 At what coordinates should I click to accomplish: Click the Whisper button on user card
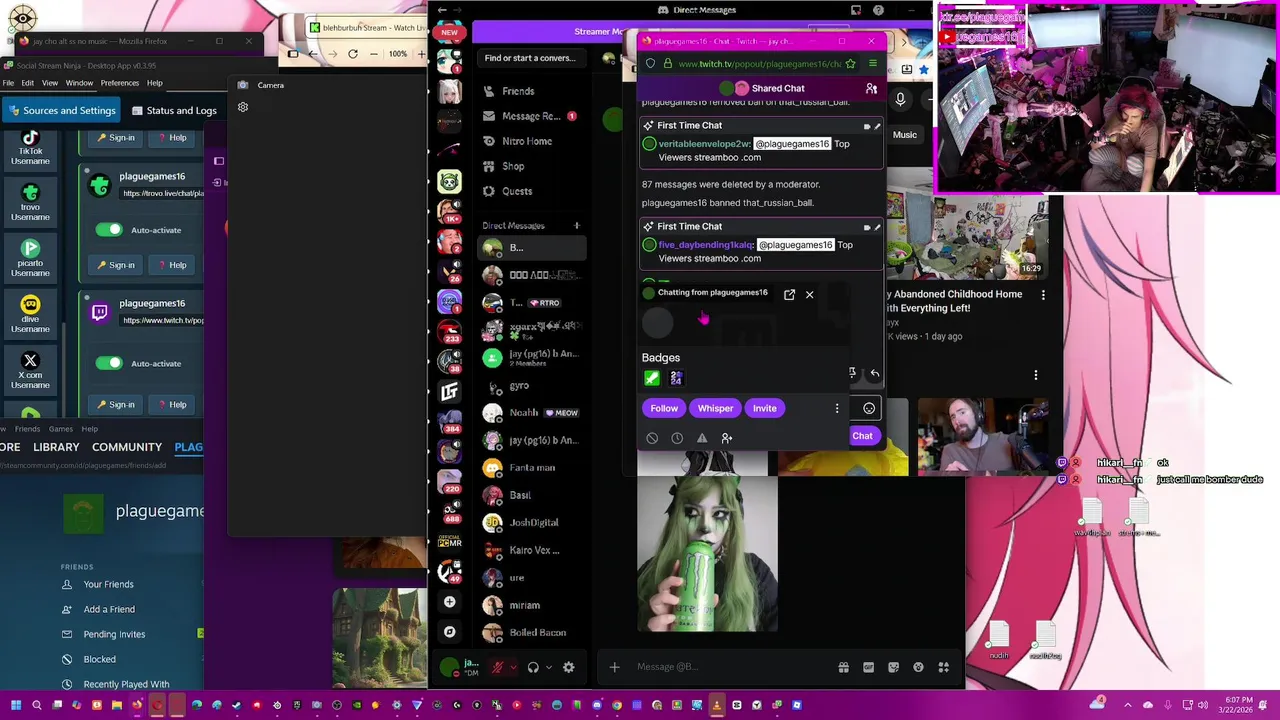pos(715,408)
